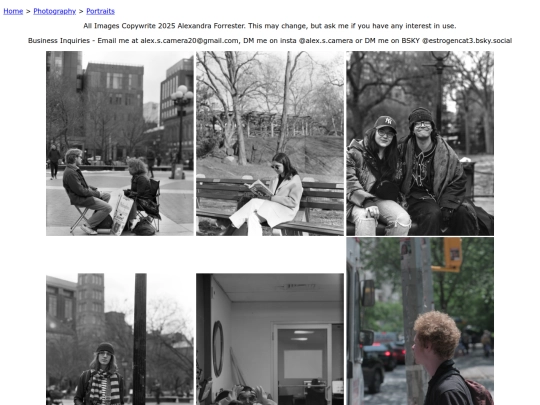Image resolution: width=540 pixels, height=405 pixels.
Task: Click the yellow traffic signal in color photo
Action: 451,254
